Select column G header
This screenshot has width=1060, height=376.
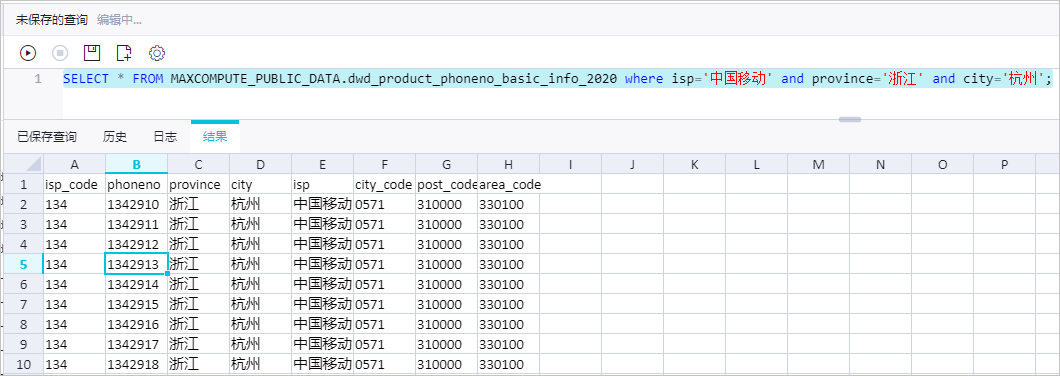pyautogui.click(x=447, y=164)
